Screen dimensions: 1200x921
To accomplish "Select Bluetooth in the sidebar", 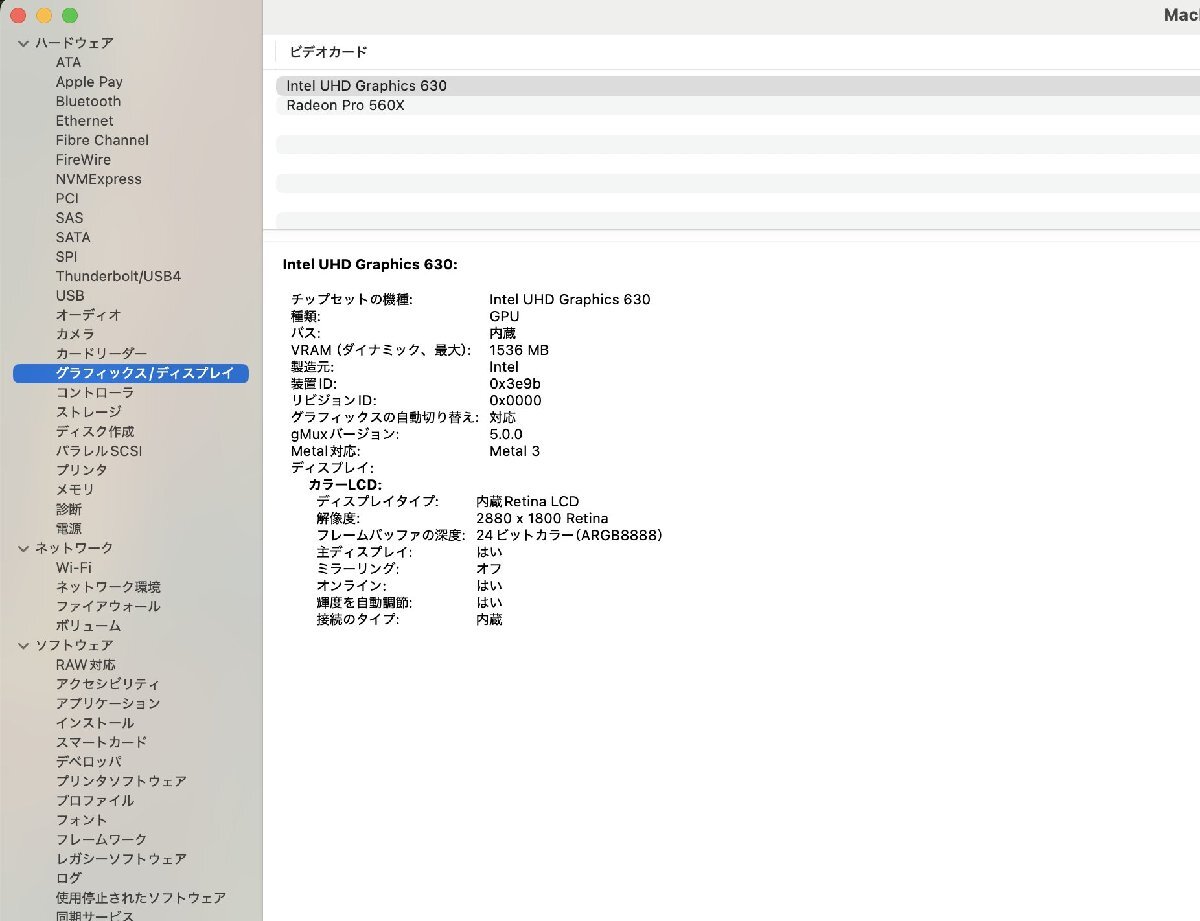I will coord(88,101).
